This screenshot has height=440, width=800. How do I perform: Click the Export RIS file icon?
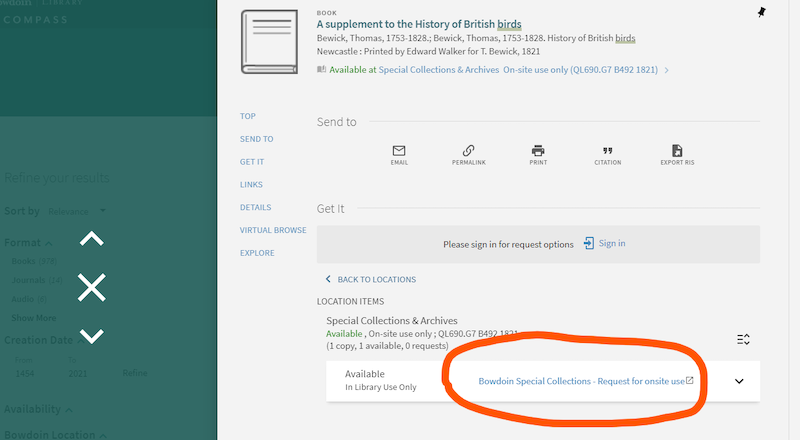(677, 151)
